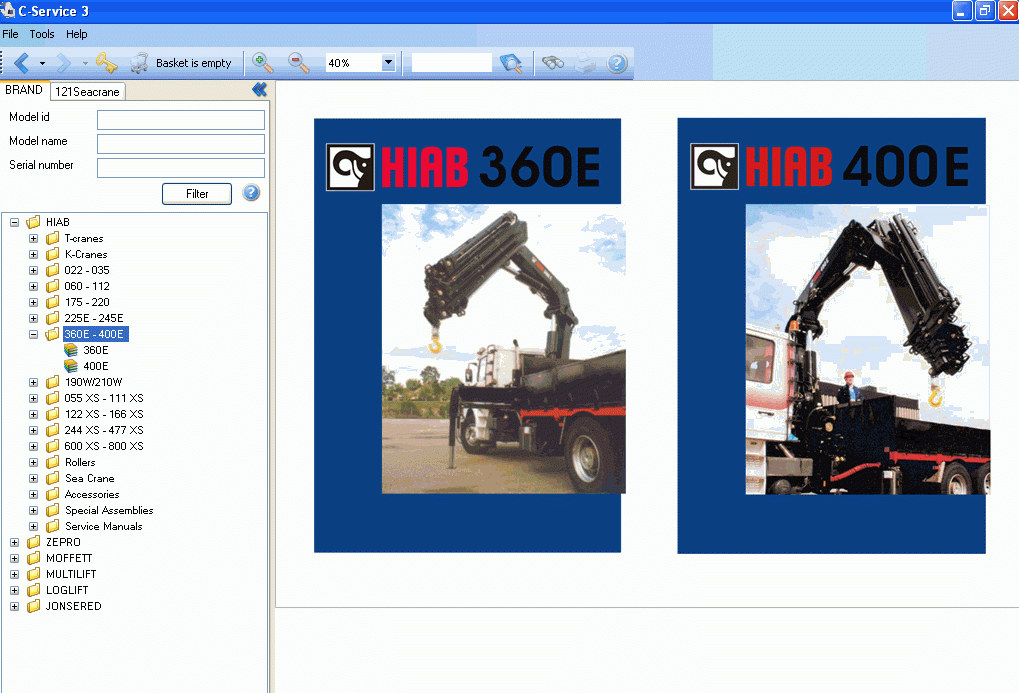
Task: Select the 244 XS - 477 XS folder
Action: [x=103, y=430]
